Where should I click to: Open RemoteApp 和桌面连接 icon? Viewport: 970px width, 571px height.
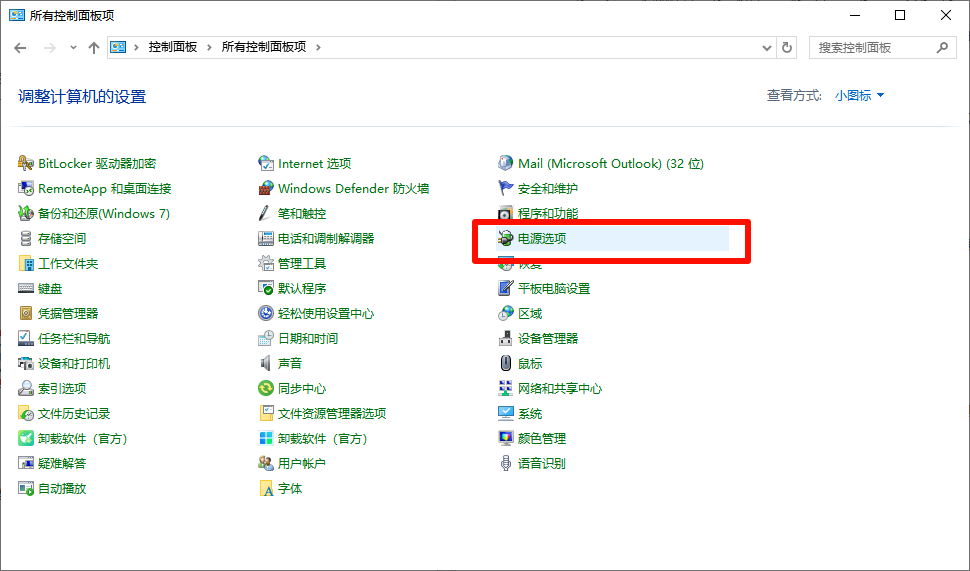coord(25,188)
